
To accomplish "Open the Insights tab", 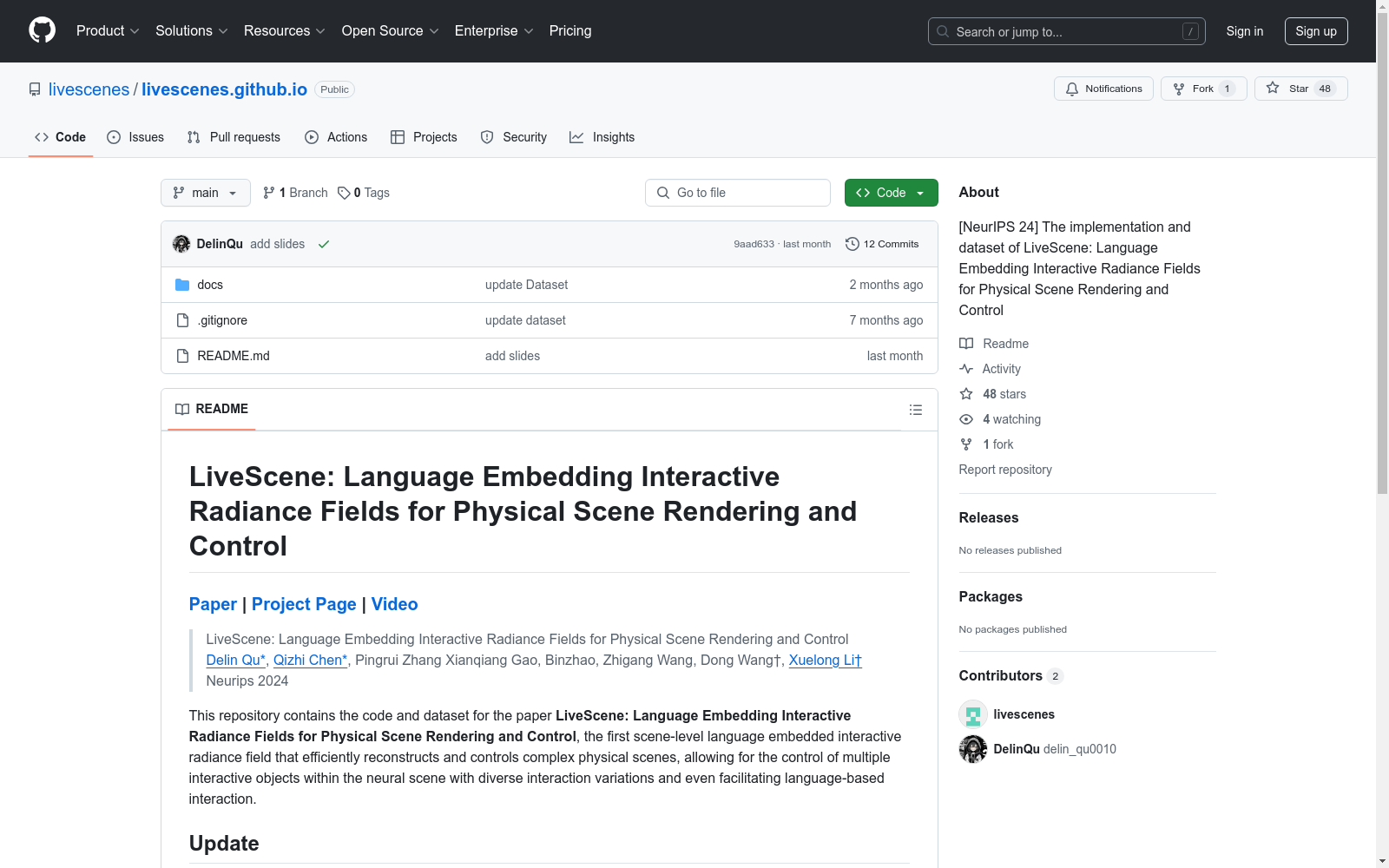I will pos(602,137).
